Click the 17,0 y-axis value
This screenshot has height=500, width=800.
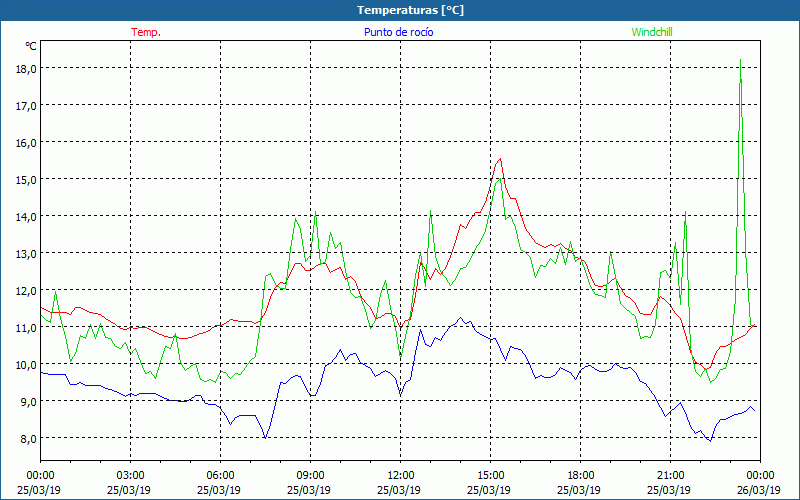coord(27,106)
